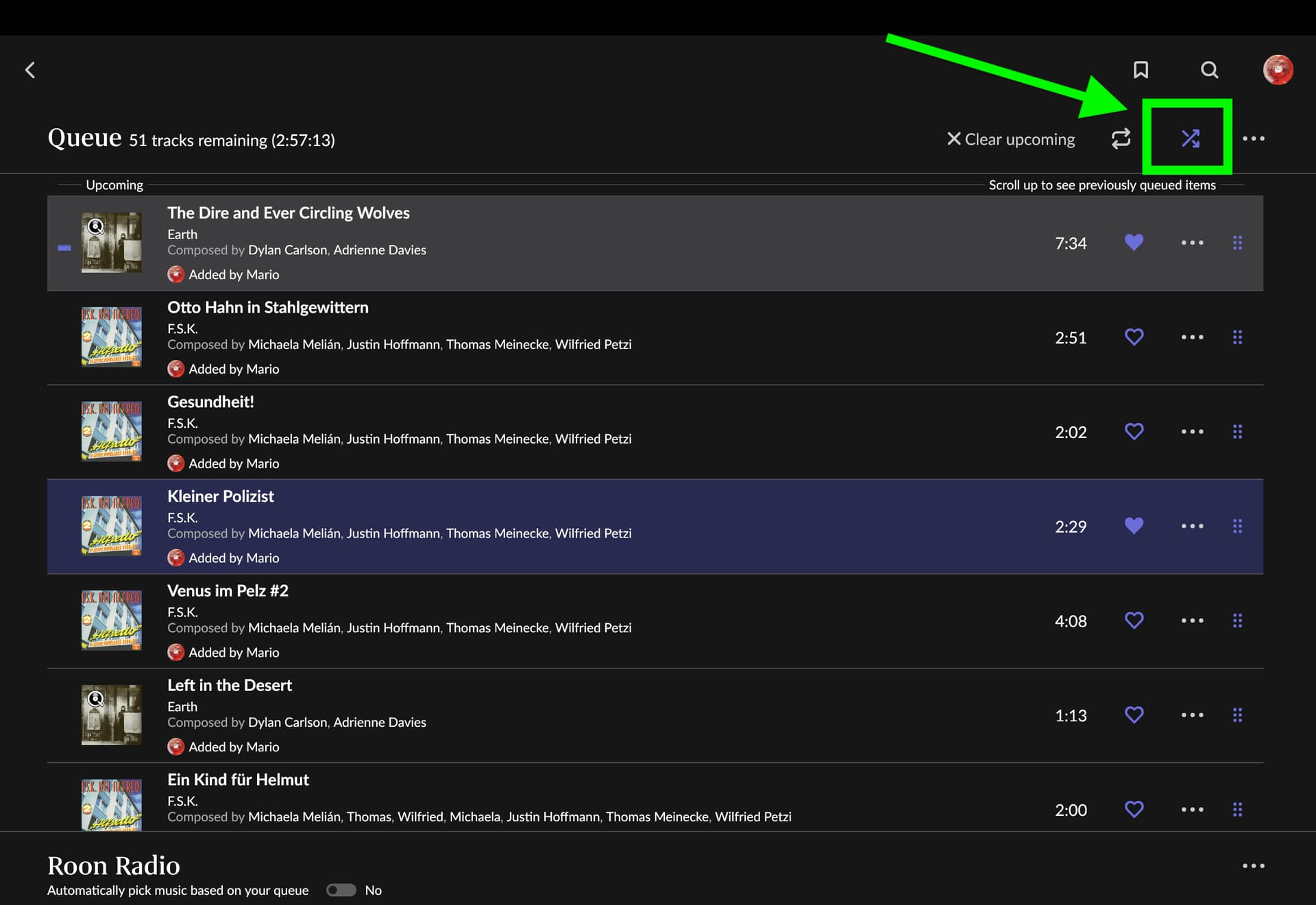Open composer link Dylan Carlson on first track
1316x905 pixels.
(x=287, y=250)
